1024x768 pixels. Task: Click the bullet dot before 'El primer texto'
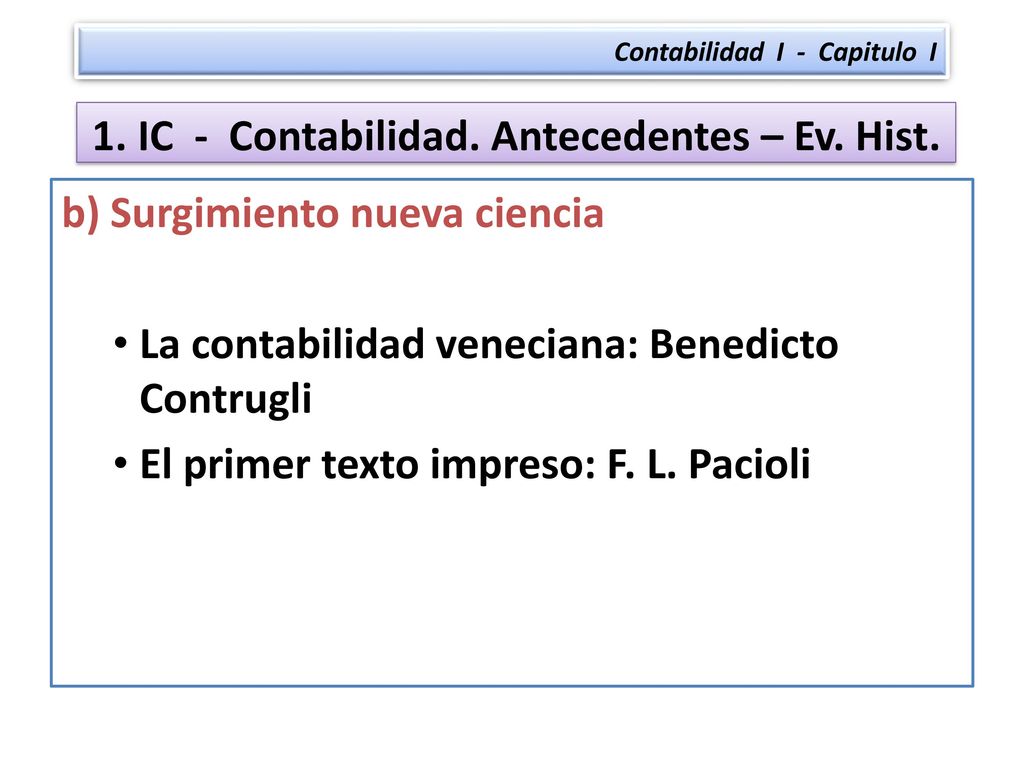click(120, 463)
